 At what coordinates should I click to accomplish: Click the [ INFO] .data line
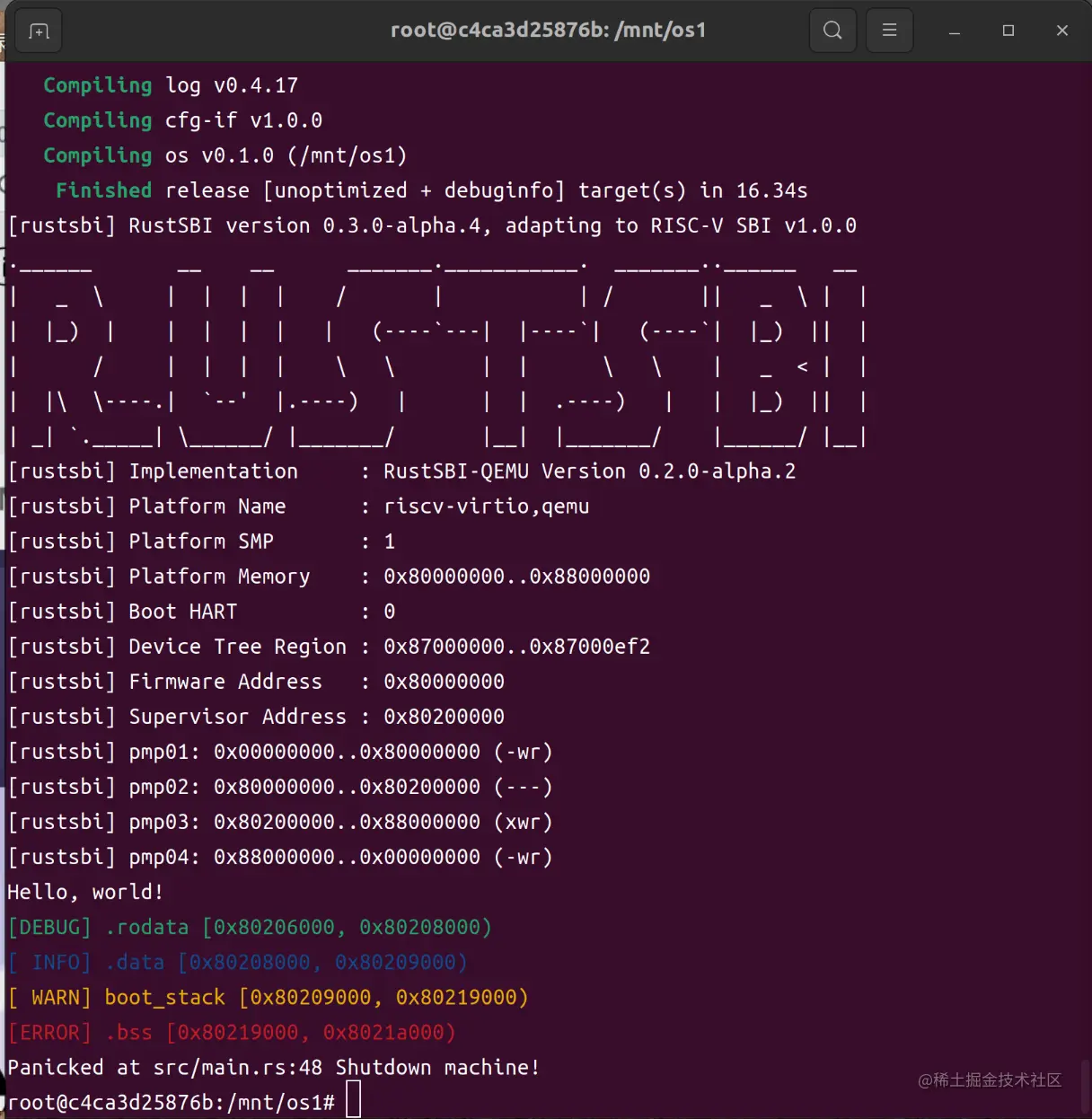click(238, 962)
